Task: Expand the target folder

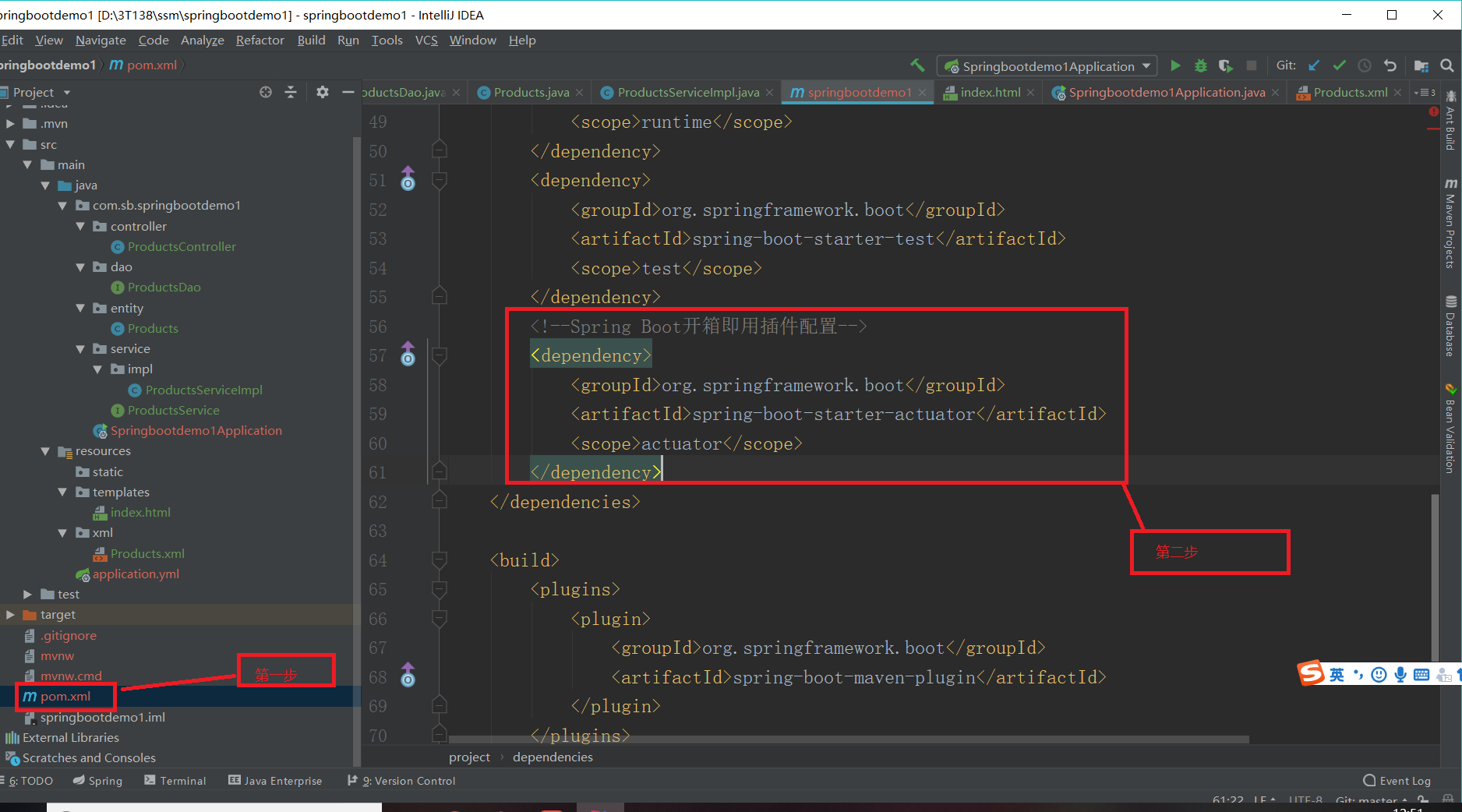Action: point(10,615)
